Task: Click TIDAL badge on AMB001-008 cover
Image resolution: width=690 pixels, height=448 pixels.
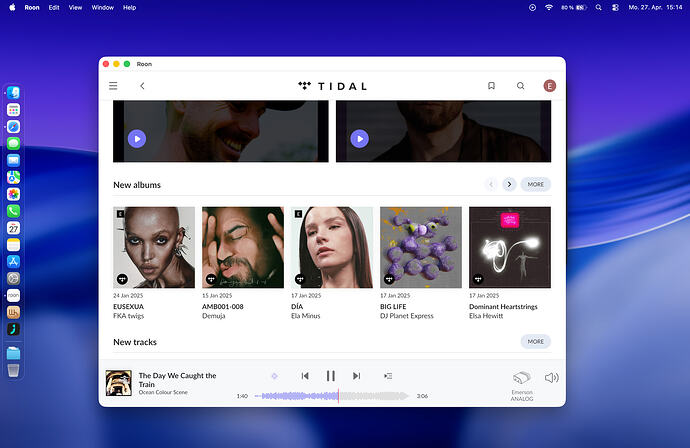Action: point(211,279)
